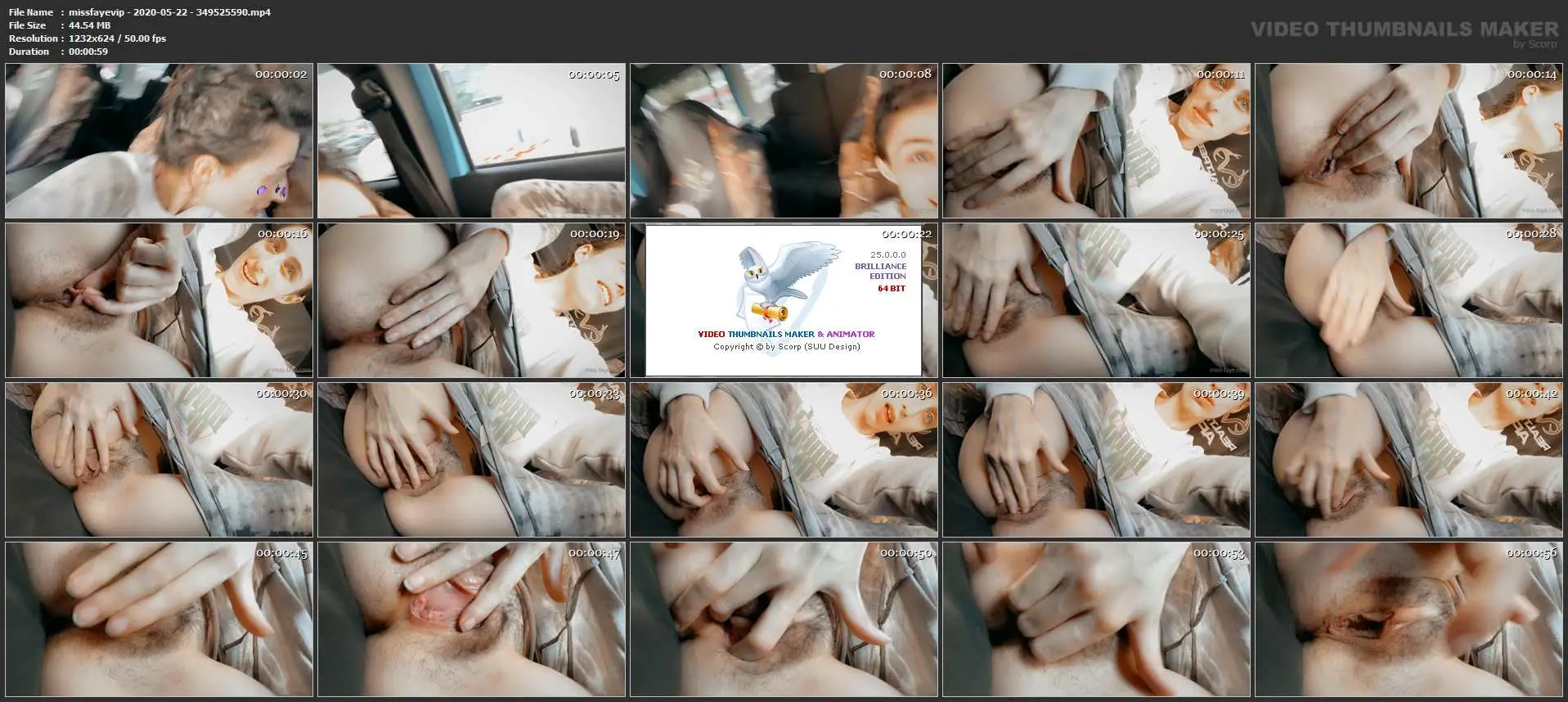Select the thumbnail timestamped 00:00:02

(x=159, y=142)
